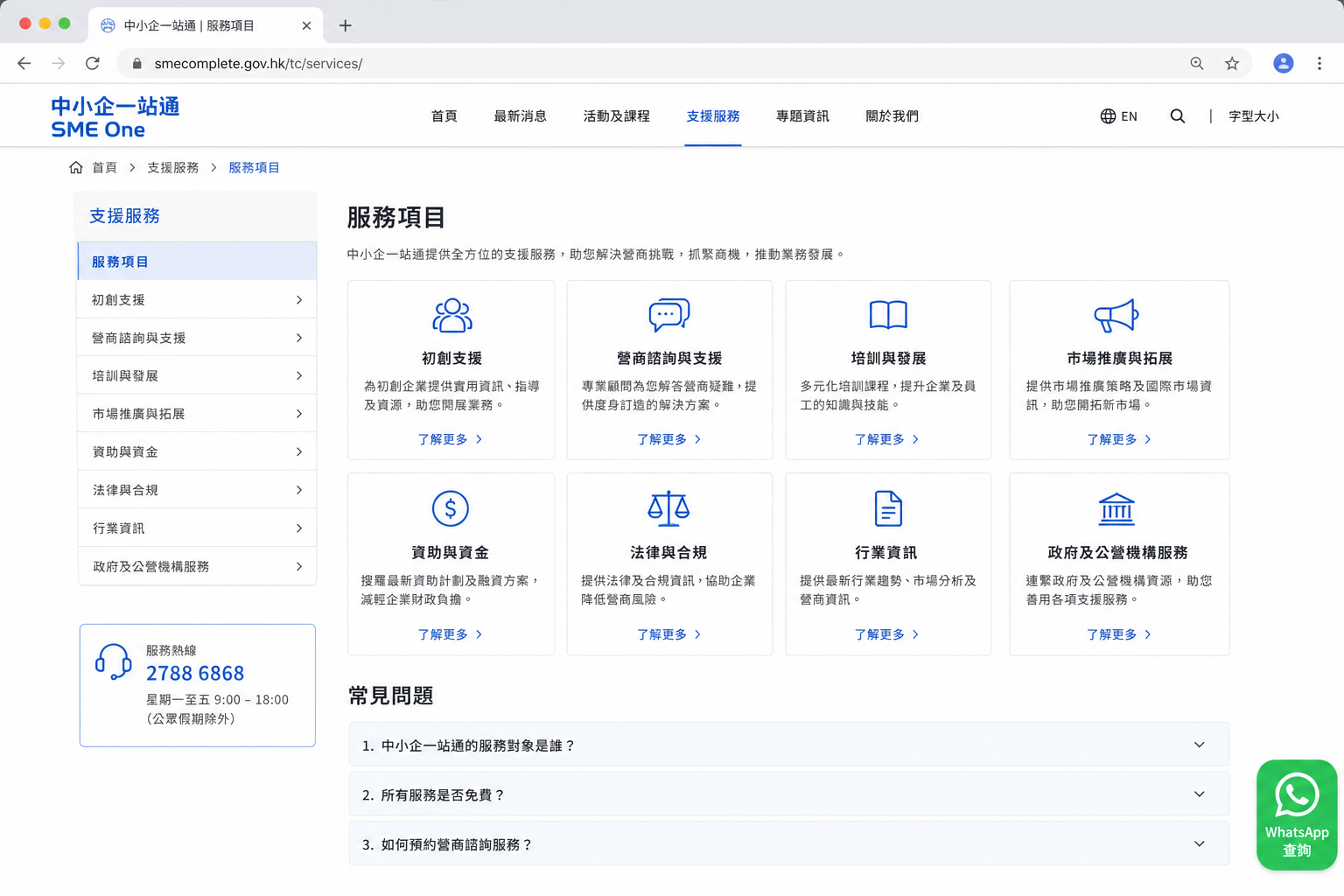Click hotline number 2788 6868
Image resolution: width=1344 pixels, height=896 pixels.
(195, 673)
